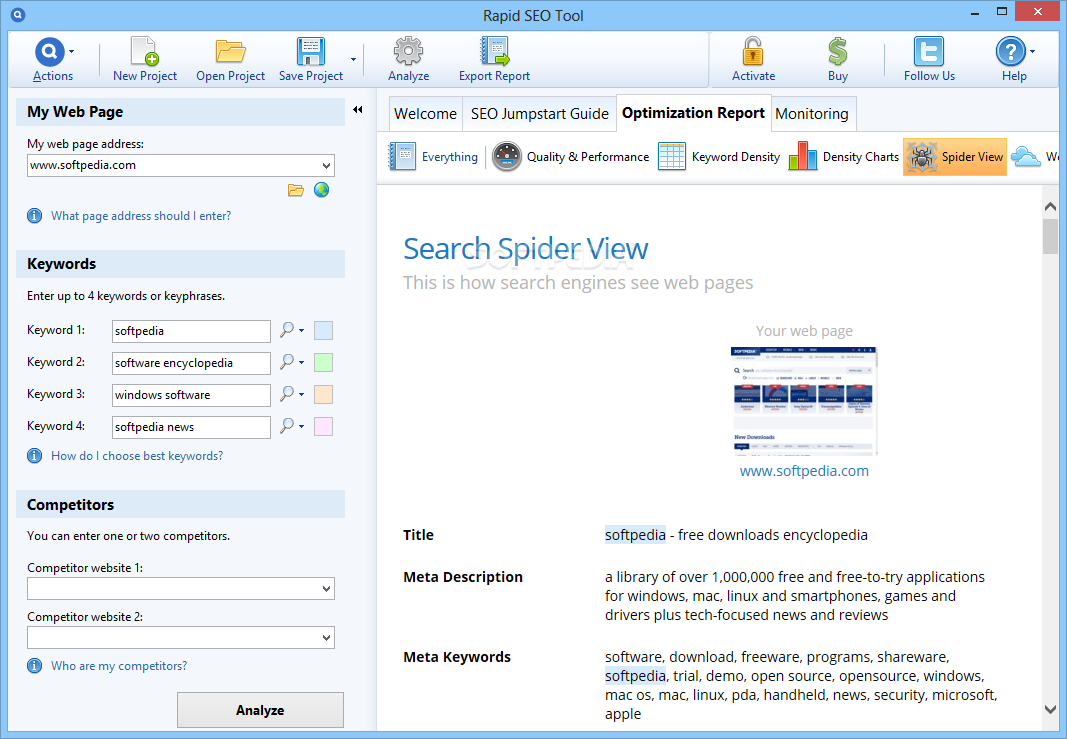The height and width of the screenshot is (739, 1067).
Task: Click the globe icon under page address
Action: coord(321,190)
